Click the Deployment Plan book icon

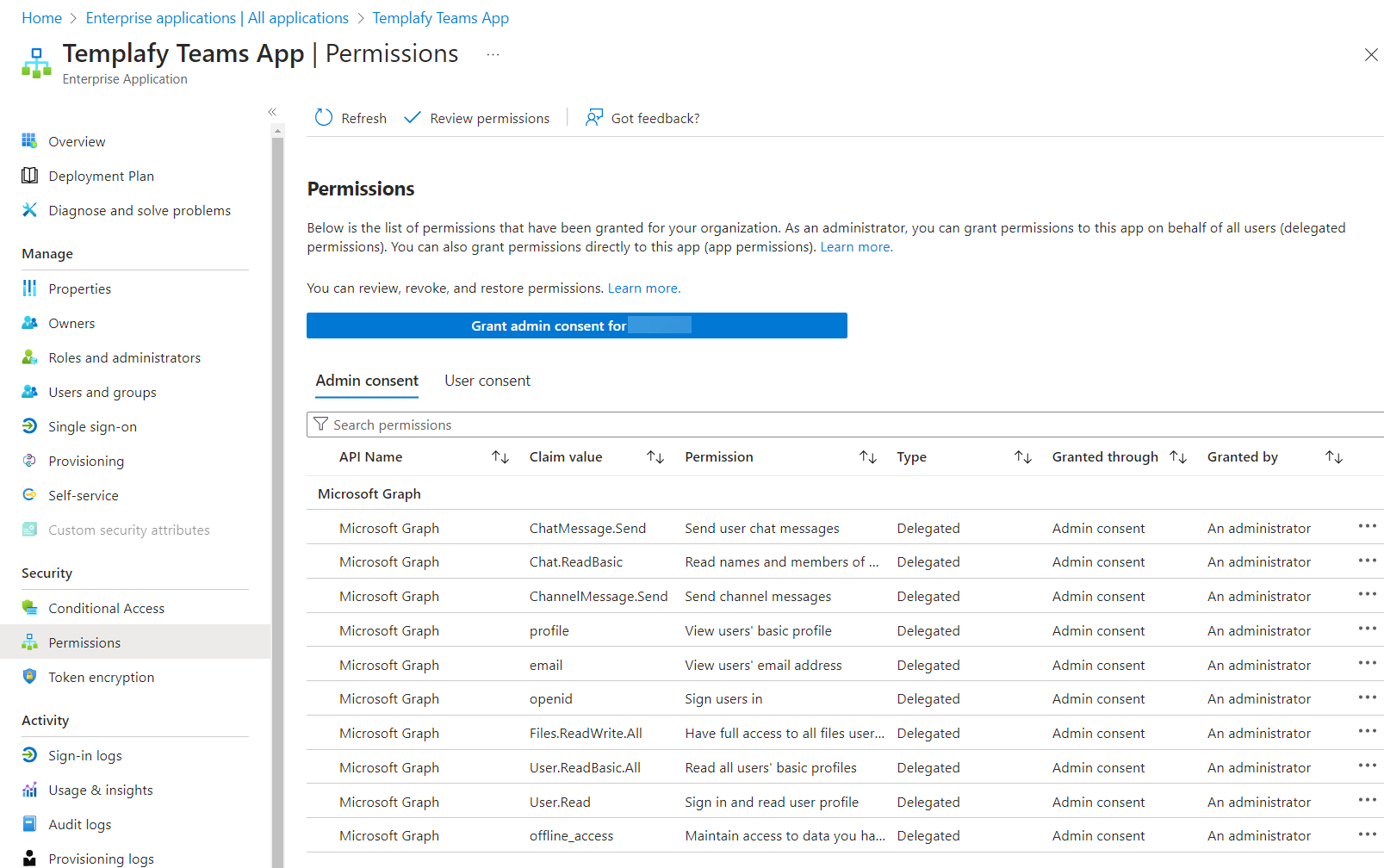click(x=29, y=175)
